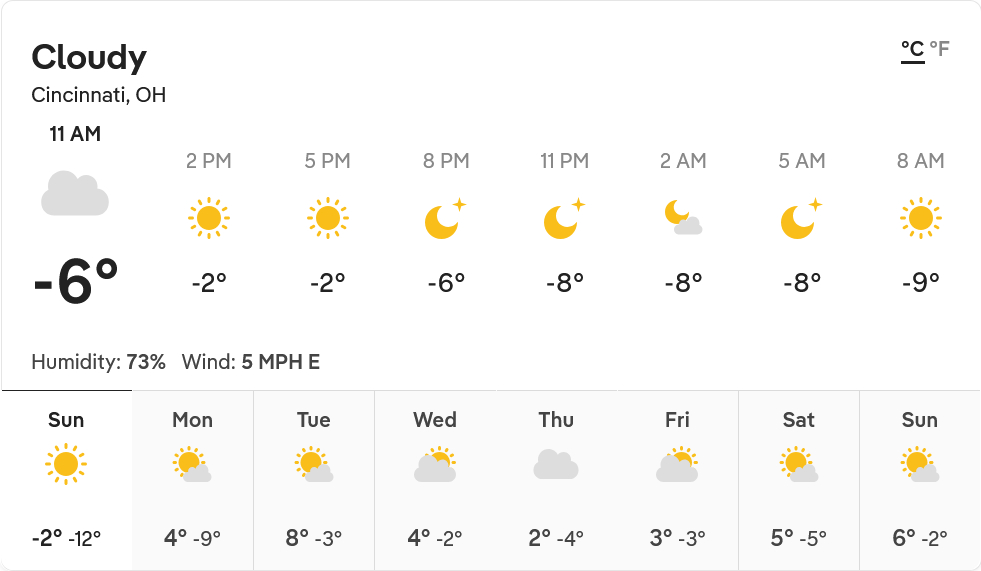Open the last Sun forecast tab
Image resolution: width=981 pixels, height=571 pixels.
point(919,480)
